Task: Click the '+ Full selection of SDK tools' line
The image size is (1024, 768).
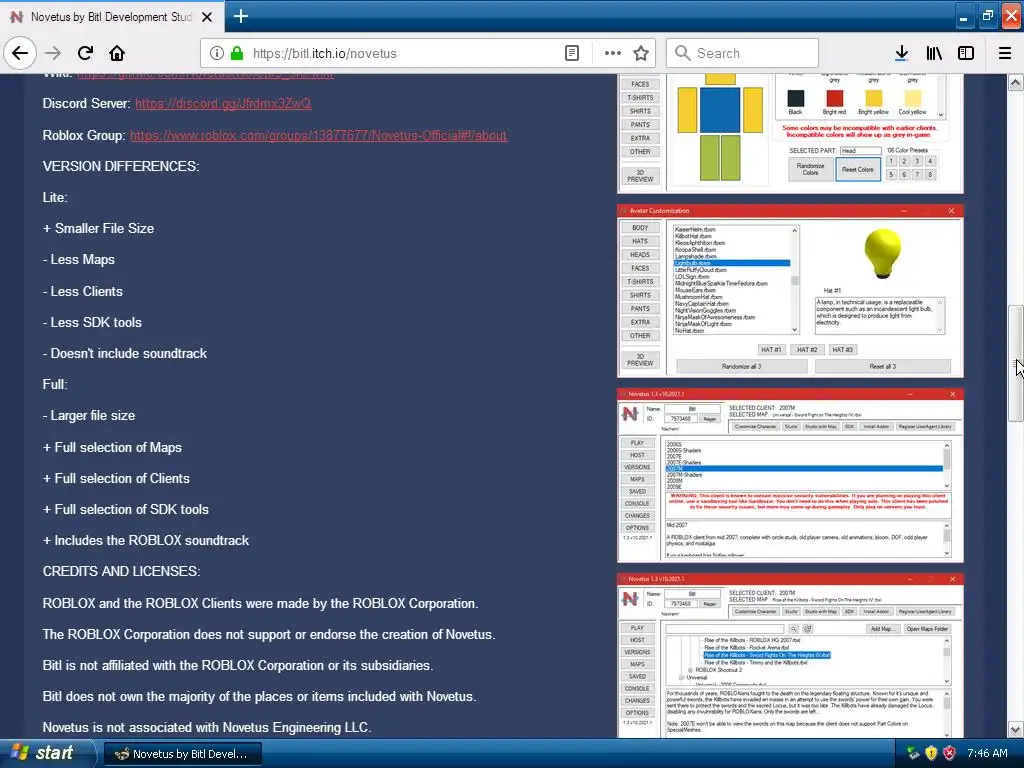Action: (x=126, y=509)
